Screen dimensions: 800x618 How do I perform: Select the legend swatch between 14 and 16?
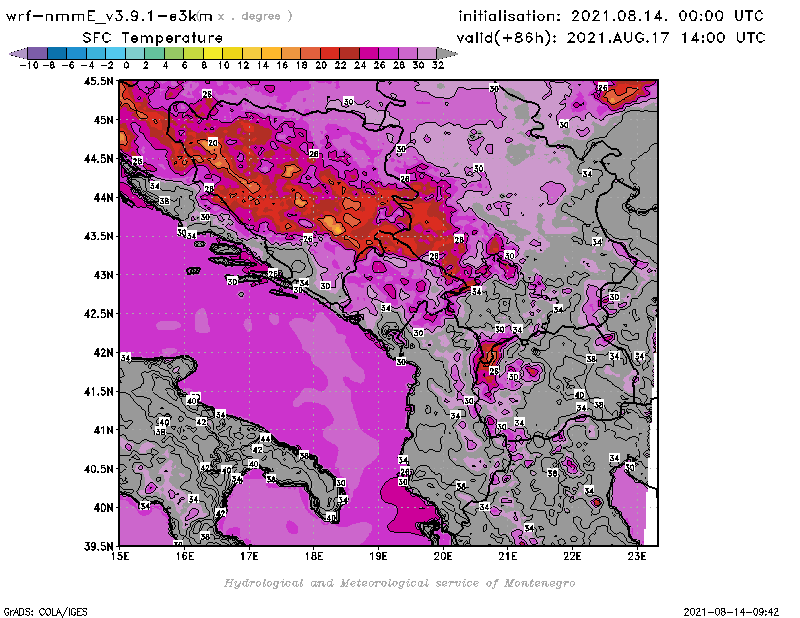(x=272, y=53)
